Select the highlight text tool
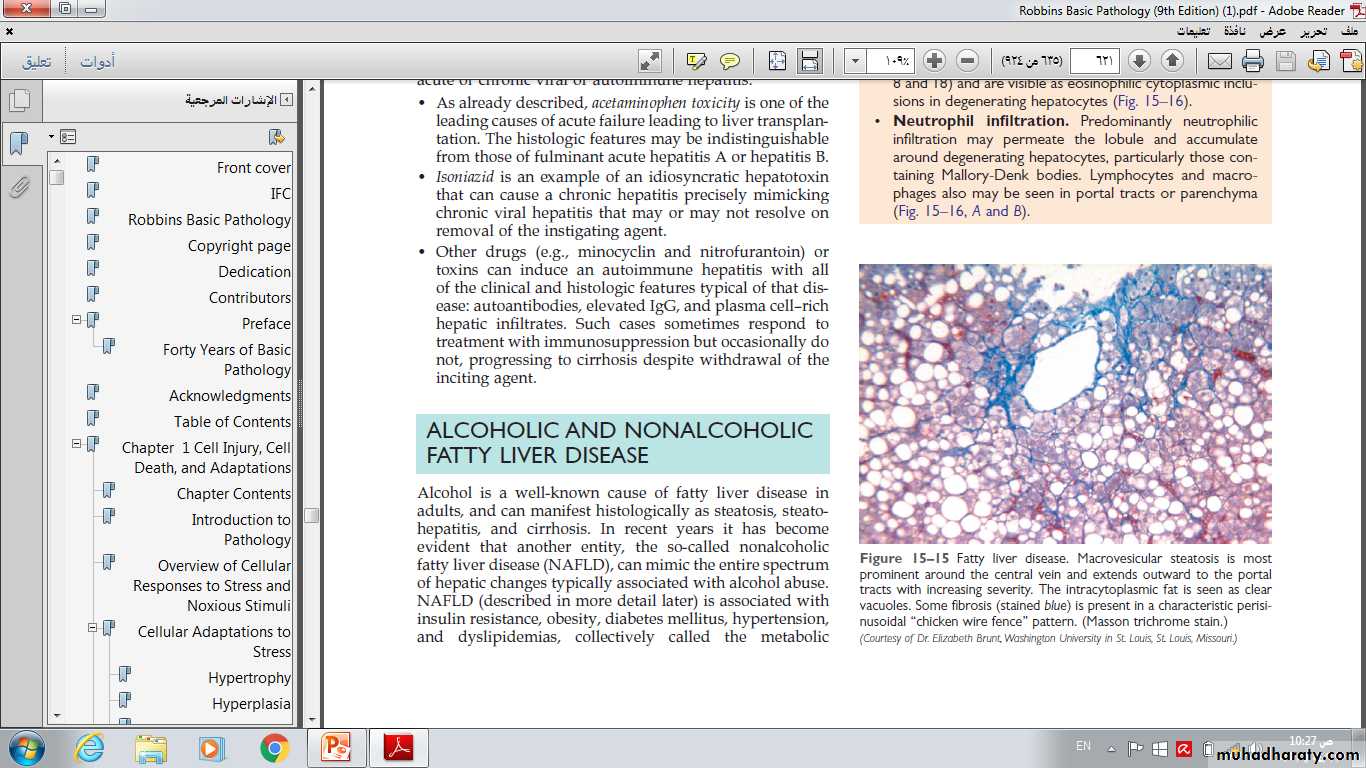This screenshot has width=1366, height=768. tap(697, 61)
